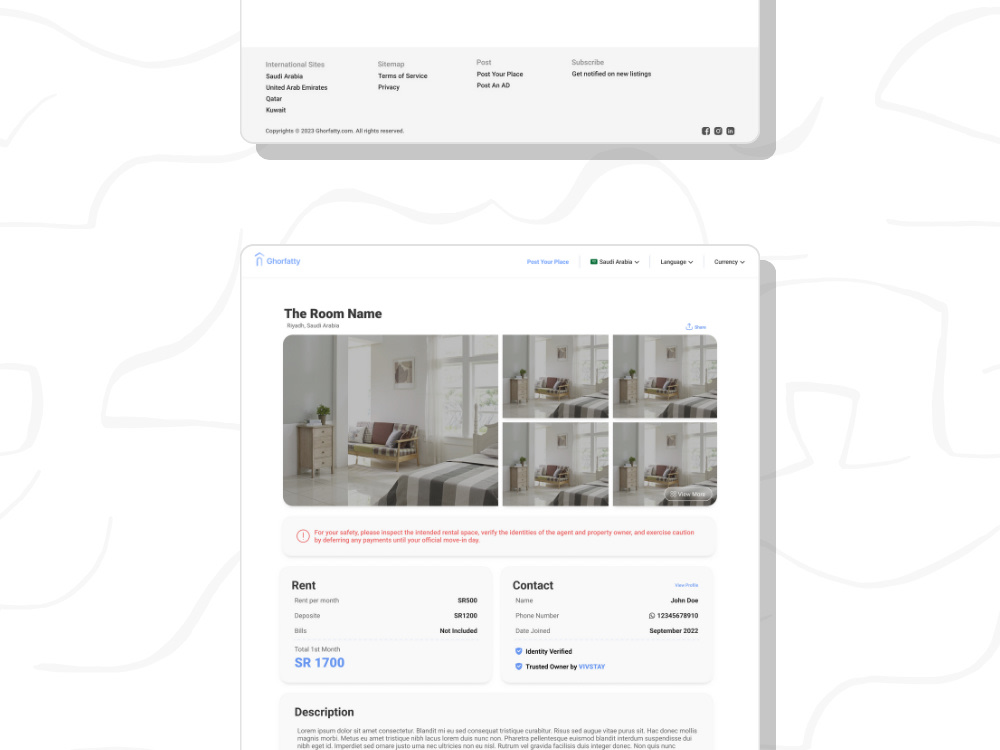Expand the Language dropdown

coord(677,262)
